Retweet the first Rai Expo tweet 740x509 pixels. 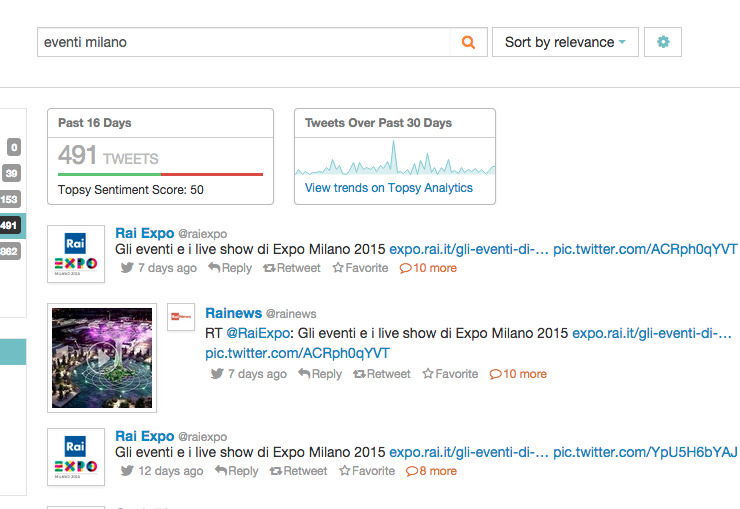[292, 268]
